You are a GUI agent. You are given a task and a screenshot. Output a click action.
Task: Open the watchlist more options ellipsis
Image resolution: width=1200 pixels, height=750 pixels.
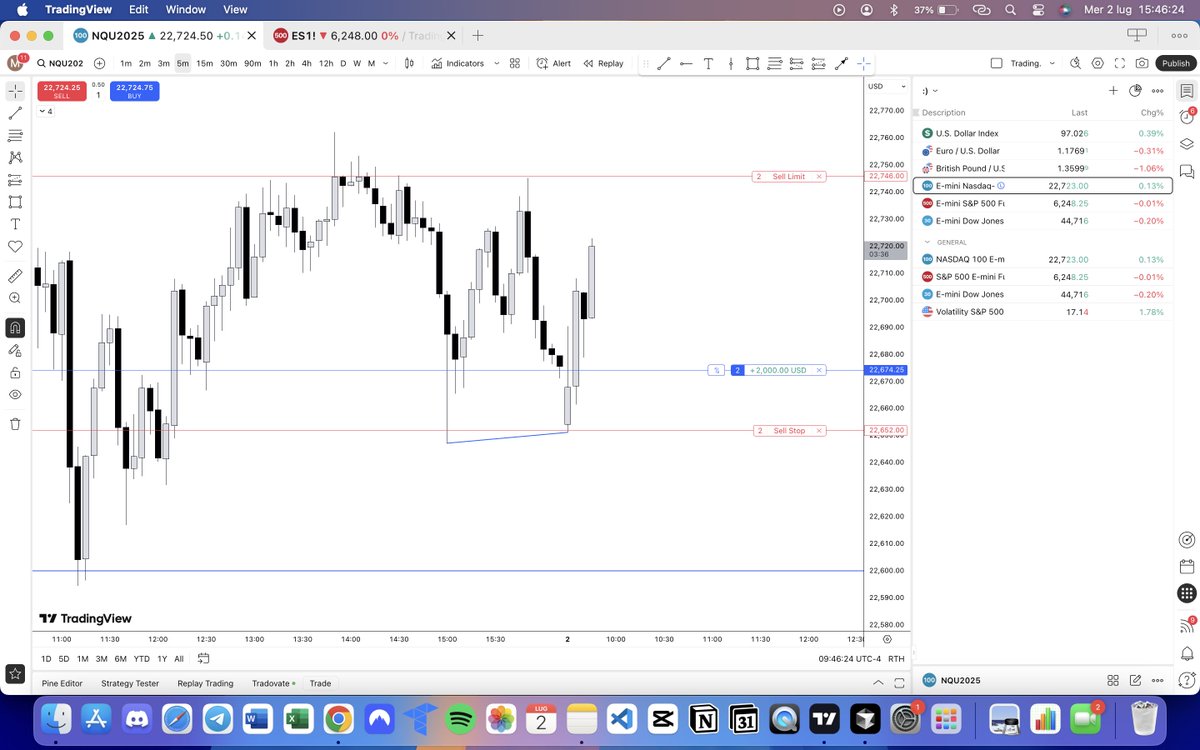(x=1157, y=90)
